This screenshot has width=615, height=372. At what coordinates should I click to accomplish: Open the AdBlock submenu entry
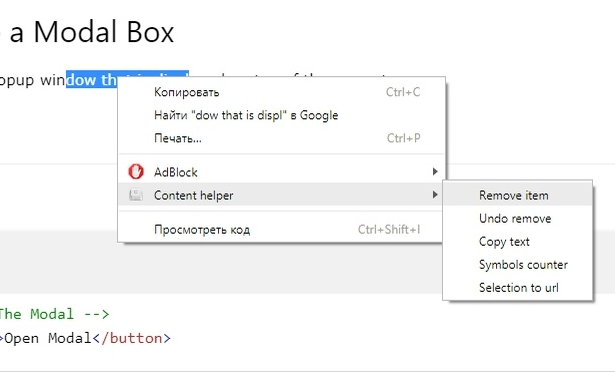coord(281,172)
